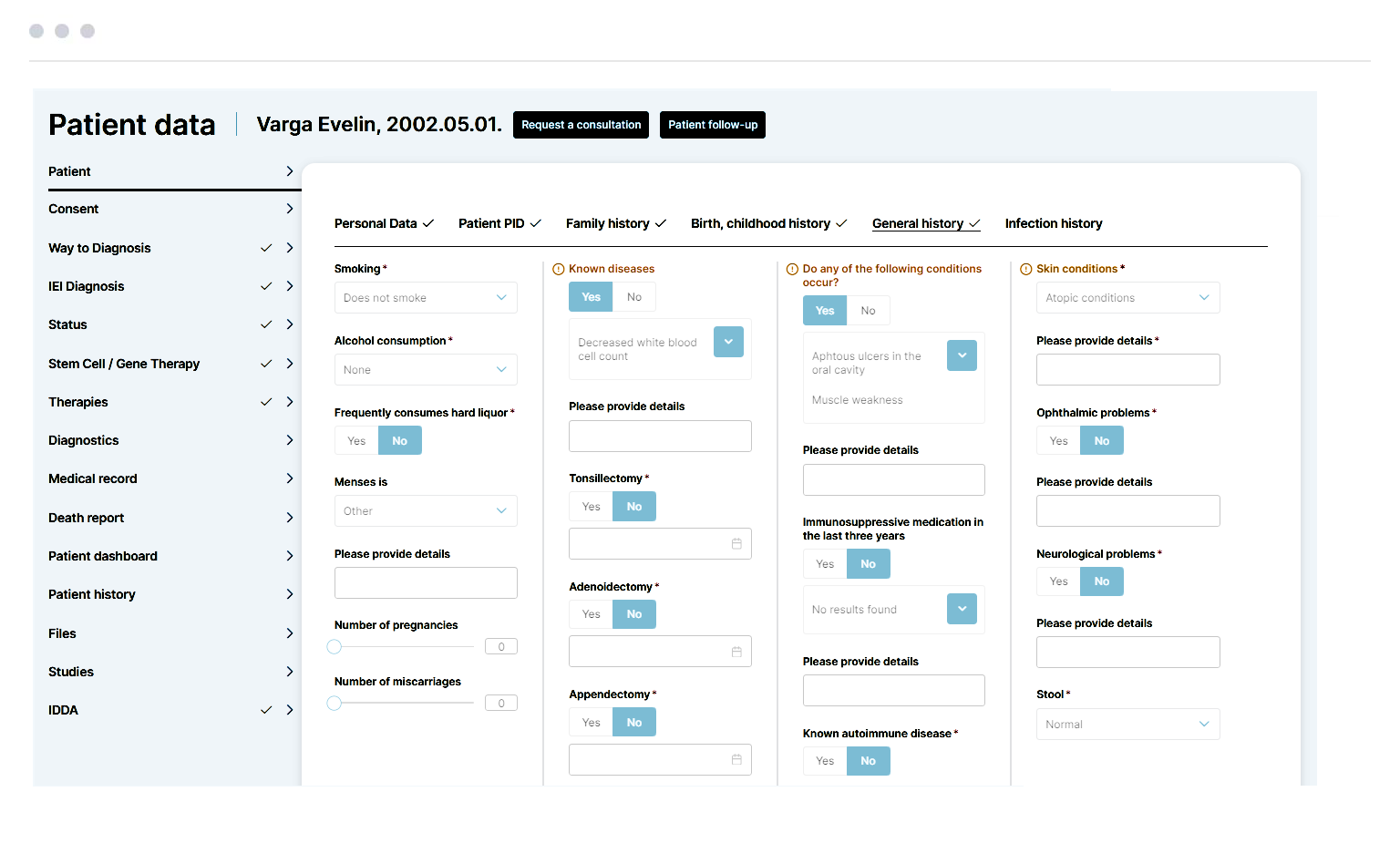Image resolution: width=1400 pixels, height=864 pixels.
Task: Open the Stool dropdown set to Normal
Action: pyautogui.click(x=1127, y=725)
